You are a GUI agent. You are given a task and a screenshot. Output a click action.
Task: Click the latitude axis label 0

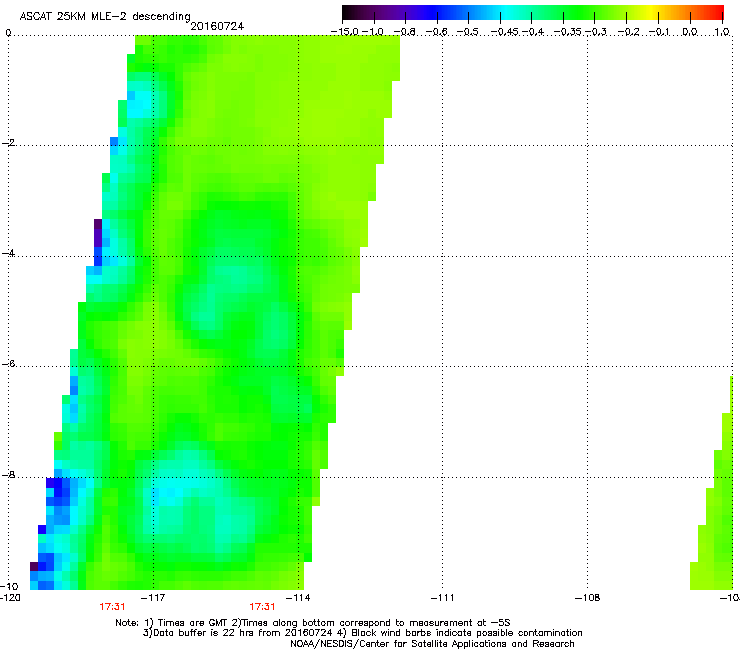[8, 33]
